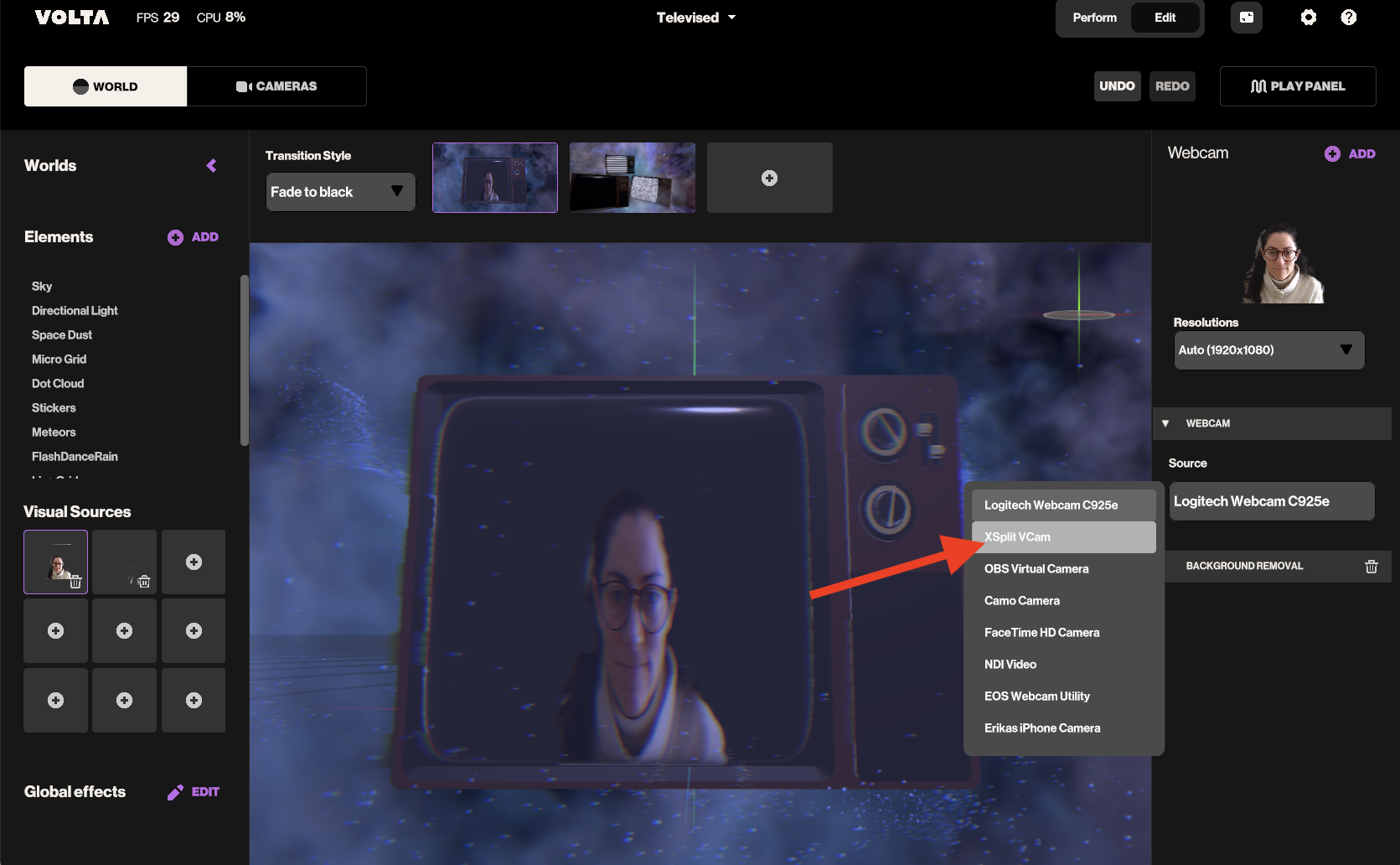Select the Dot Cloud element
The image size is (1400, 865).
(58, 384)
